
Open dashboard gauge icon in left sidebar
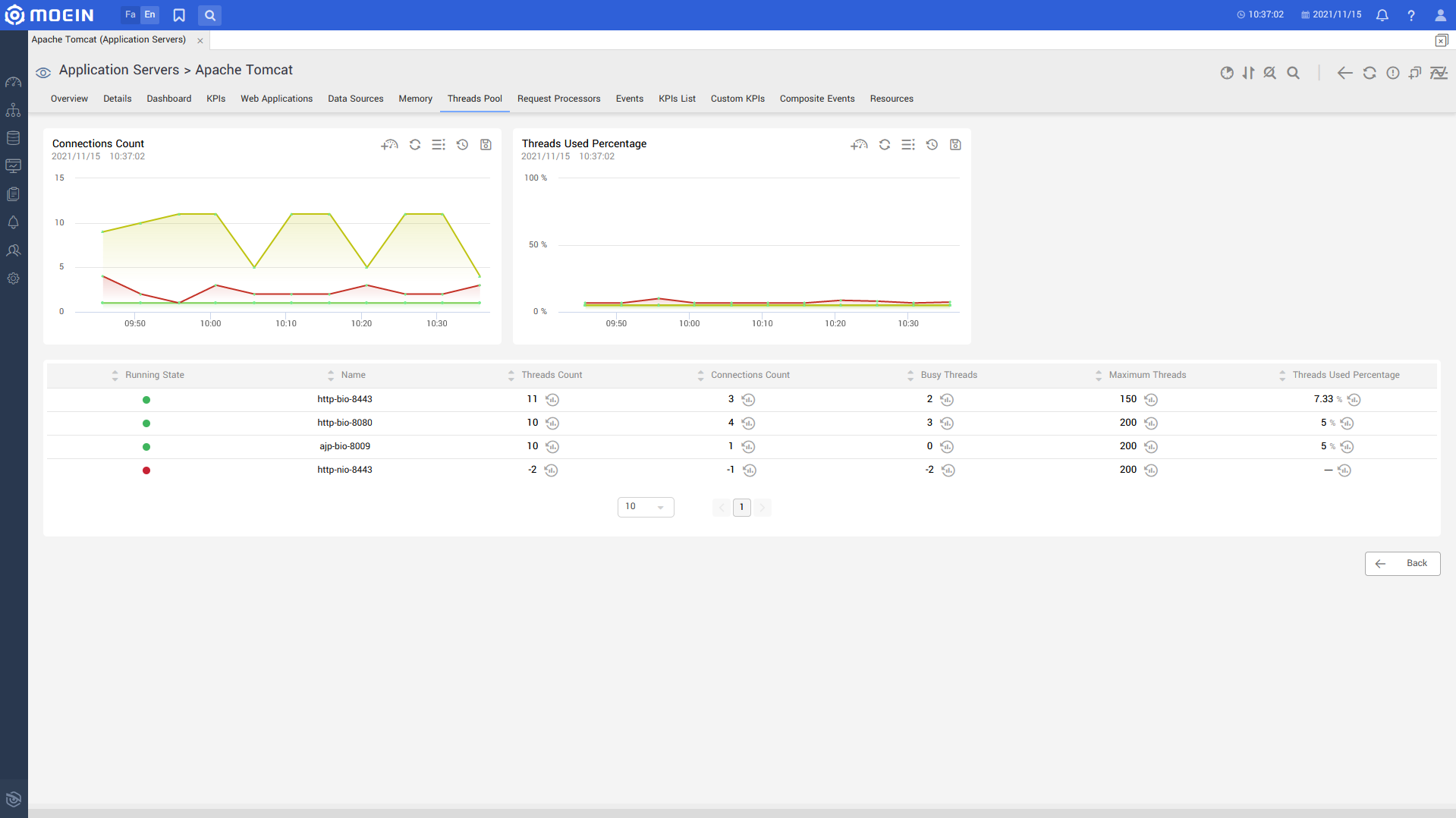pos(13,82)
